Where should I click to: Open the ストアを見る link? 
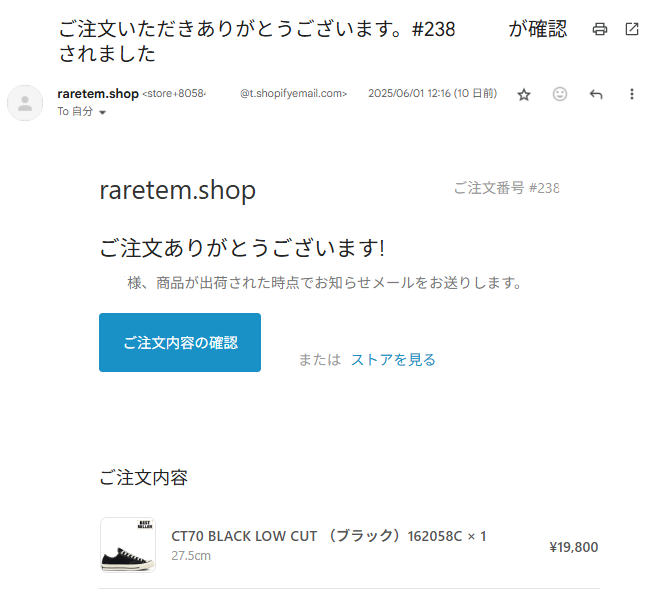(393, 359)
